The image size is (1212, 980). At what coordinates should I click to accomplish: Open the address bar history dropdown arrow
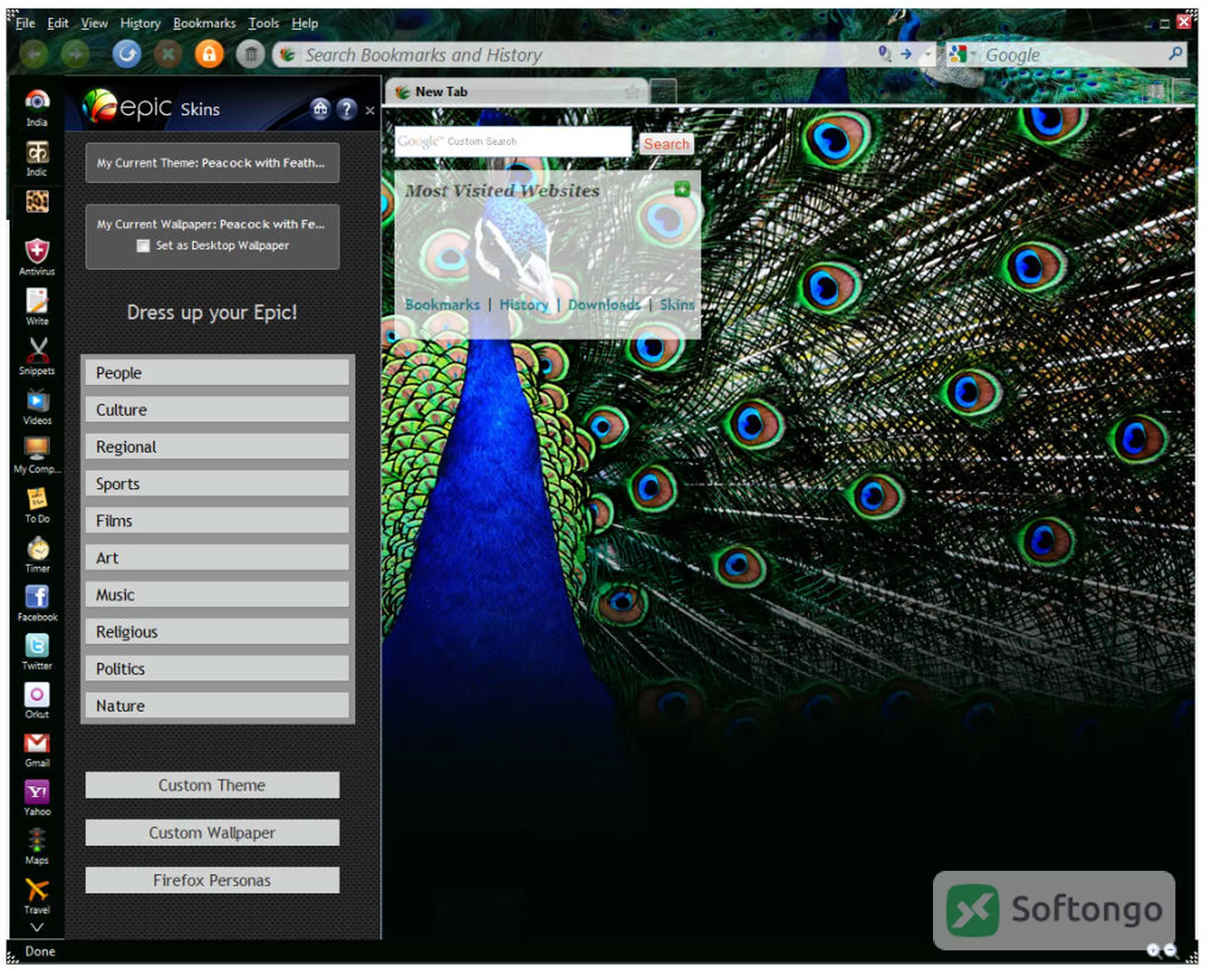(928, 54)
